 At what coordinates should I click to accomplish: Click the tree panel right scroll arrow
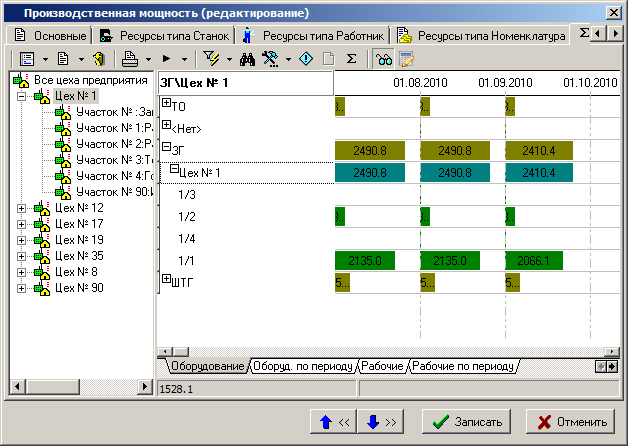145,387
